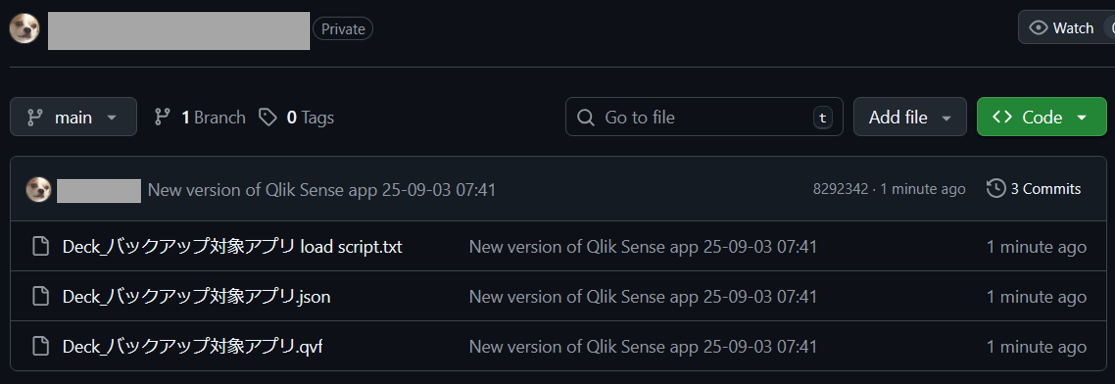Click file icon of the .qvf file

point(41,347)
